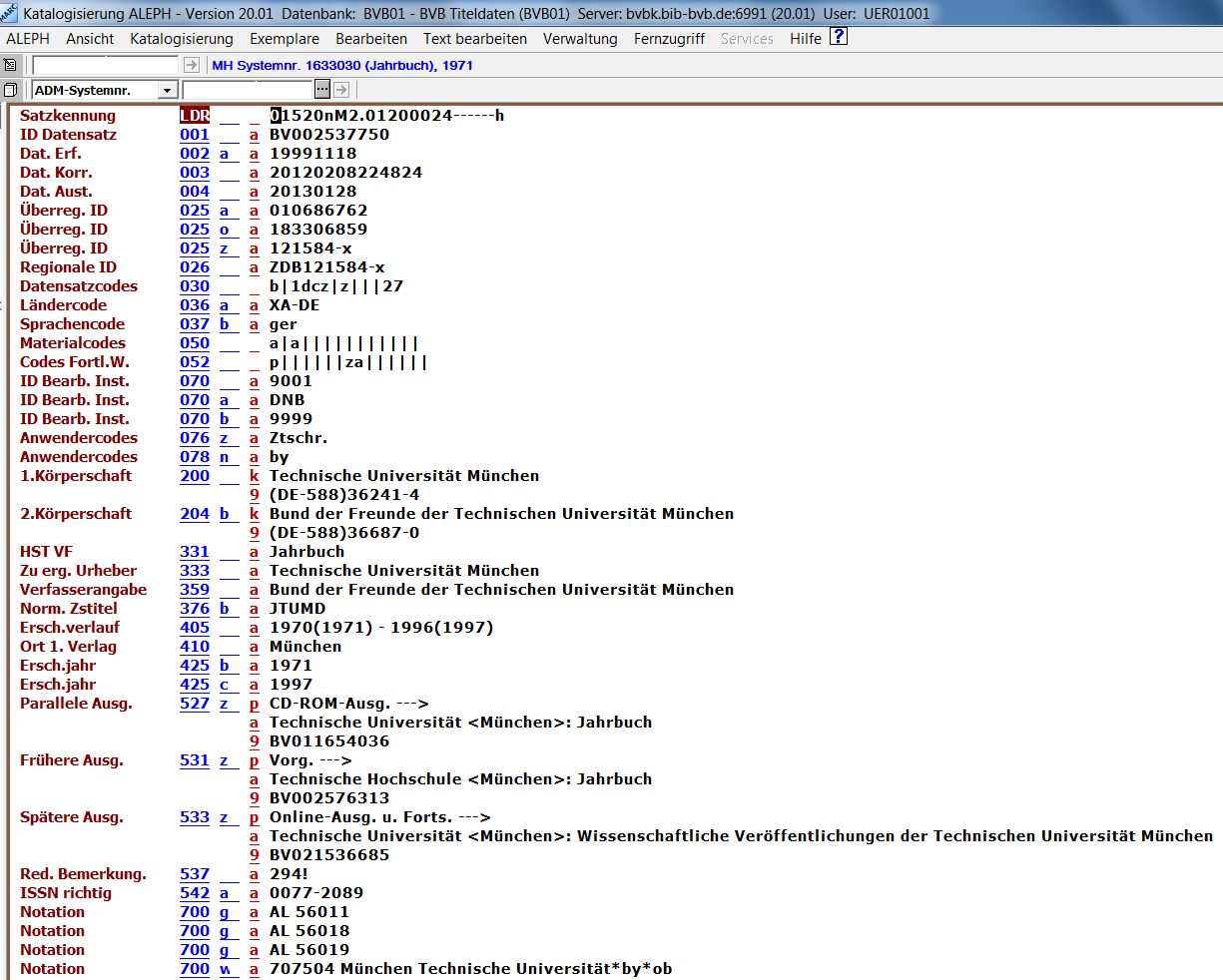Click the ellipsis browse button
Image resolution: width=1223 pixels, height=980 pixels.
(x=322, y=90)
